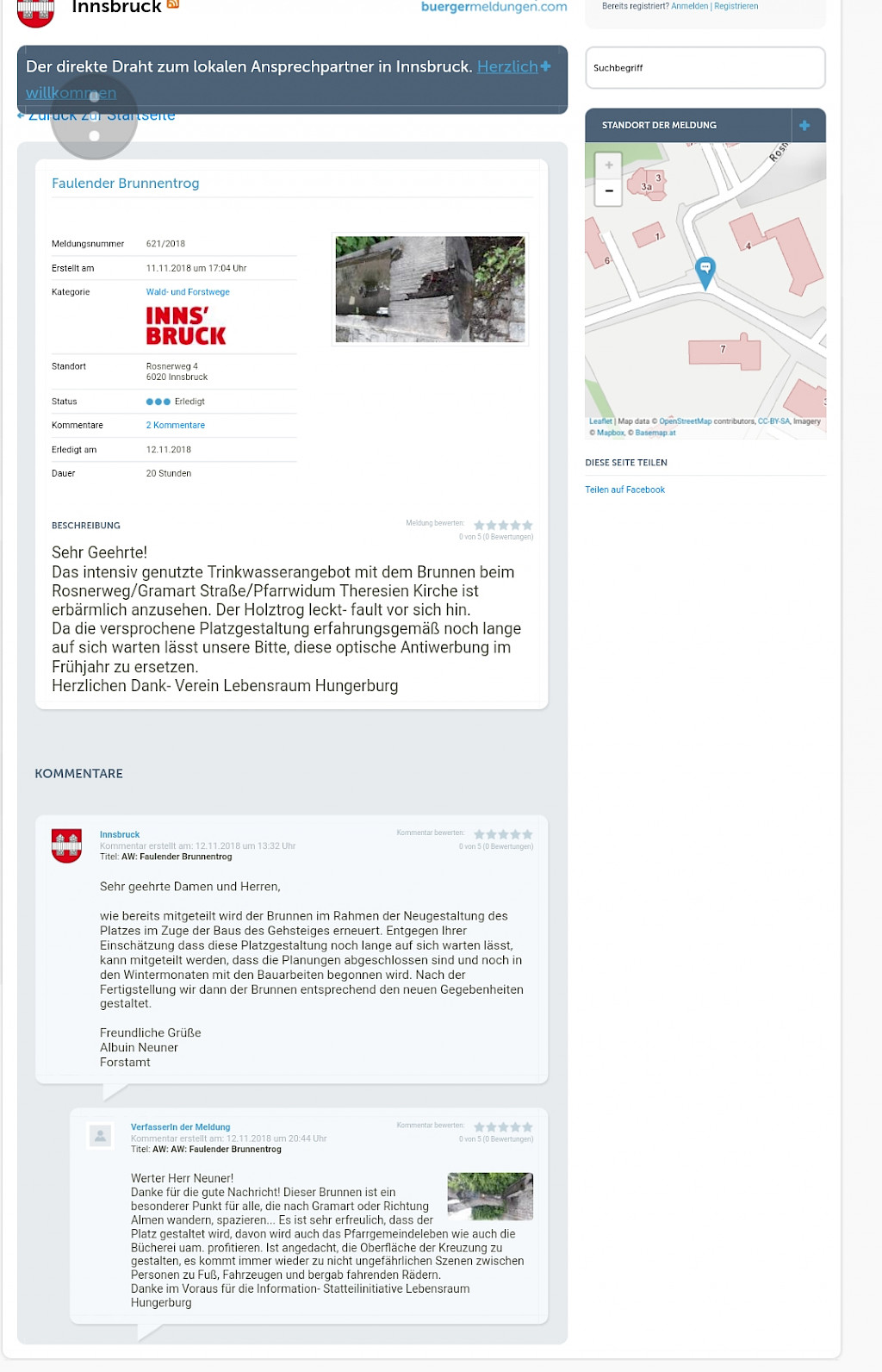Screen dimensions: 882x1372
Task: Open the Leaflet attribution link
Action: 600,421
